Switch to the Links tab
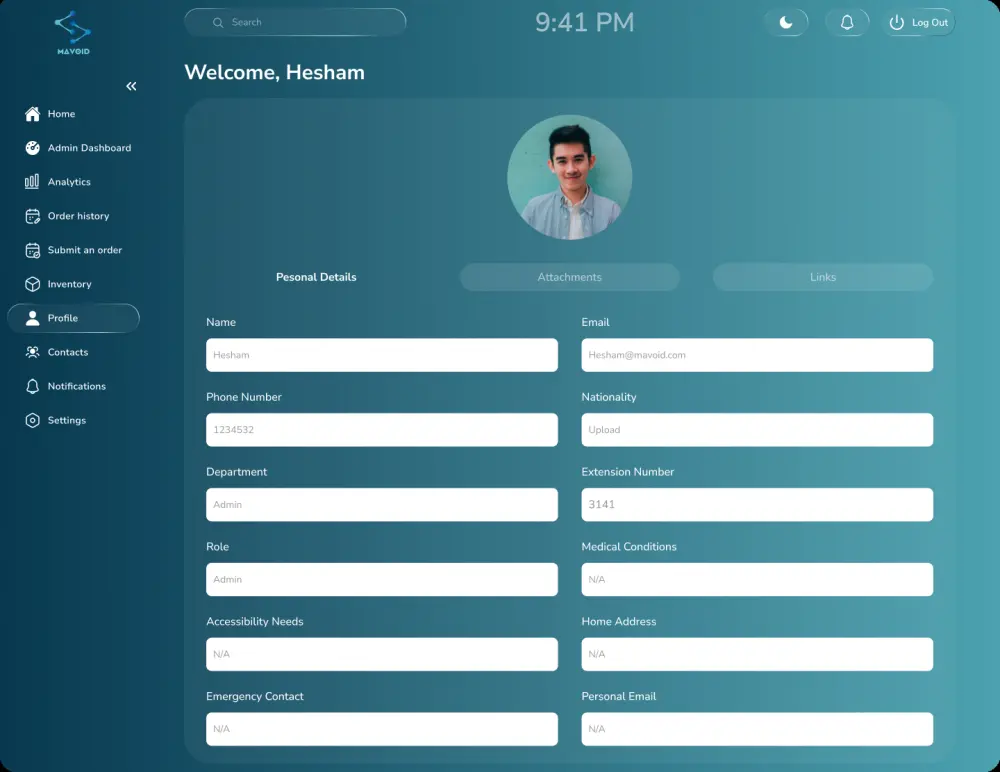 pos(822,277)
